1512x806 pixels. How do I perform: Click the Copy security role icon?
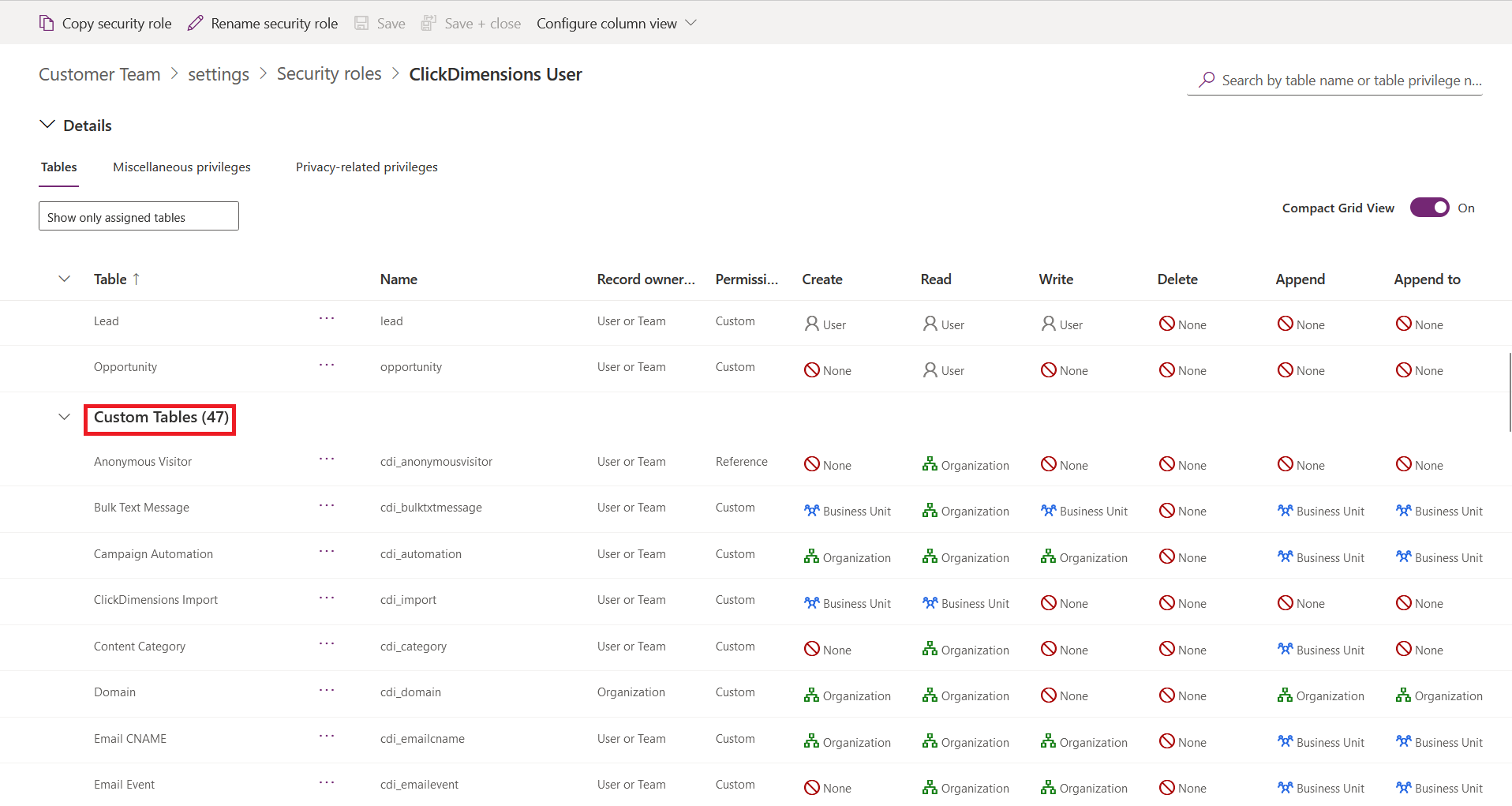(x=47, y=23)
